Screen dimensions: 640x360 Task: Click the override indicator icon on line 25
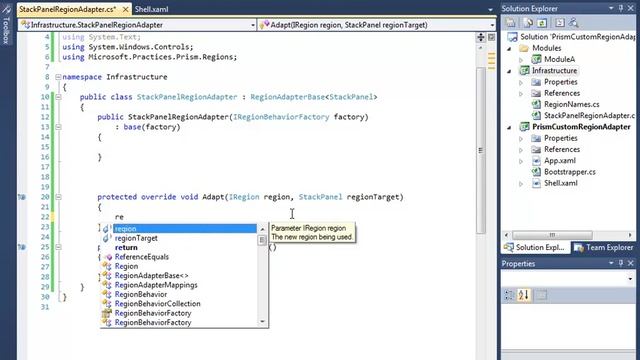pyautogui.click(x=22, y=247)
